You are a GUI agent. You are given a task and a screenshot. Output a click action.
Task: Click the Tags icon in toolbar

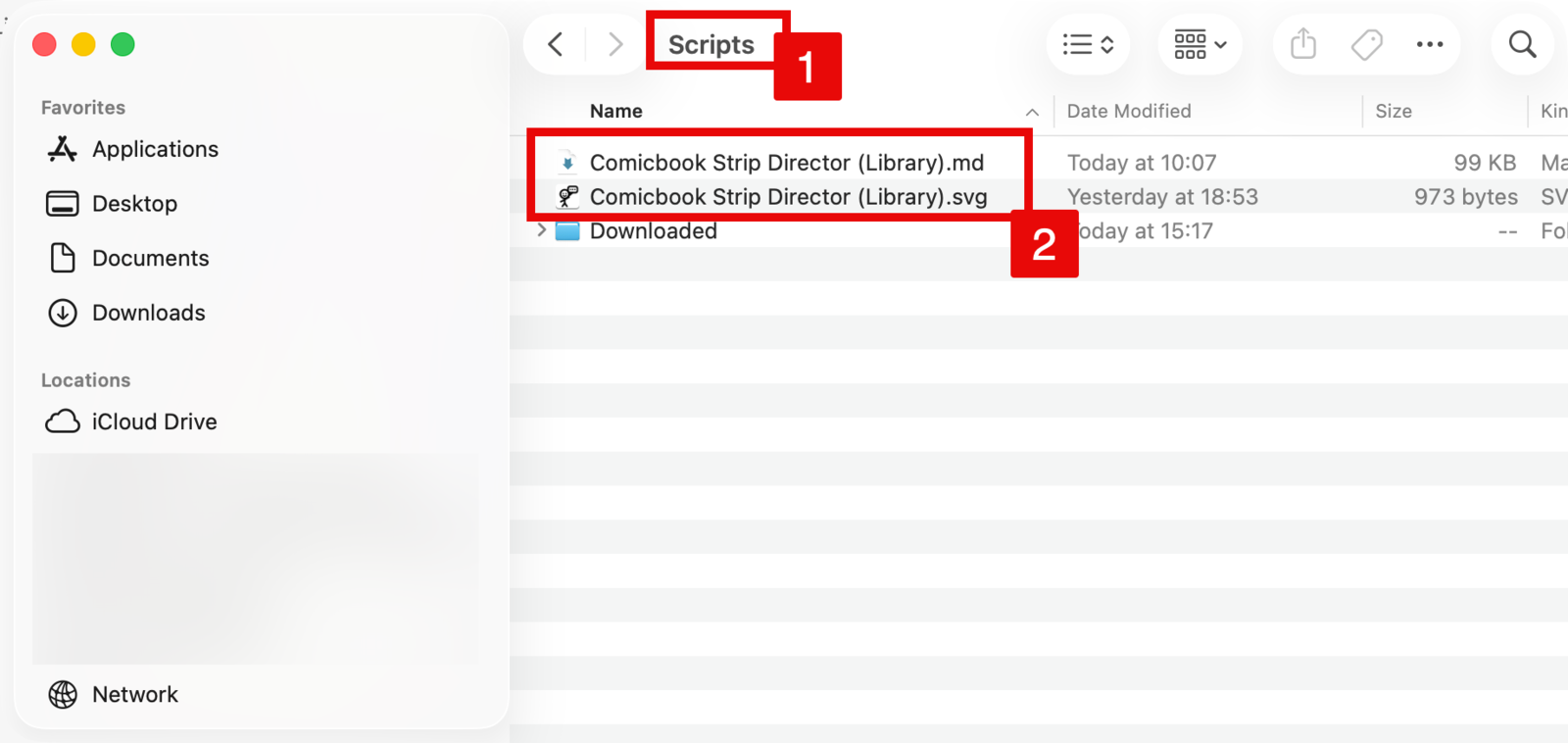(x=1366, y=44)
